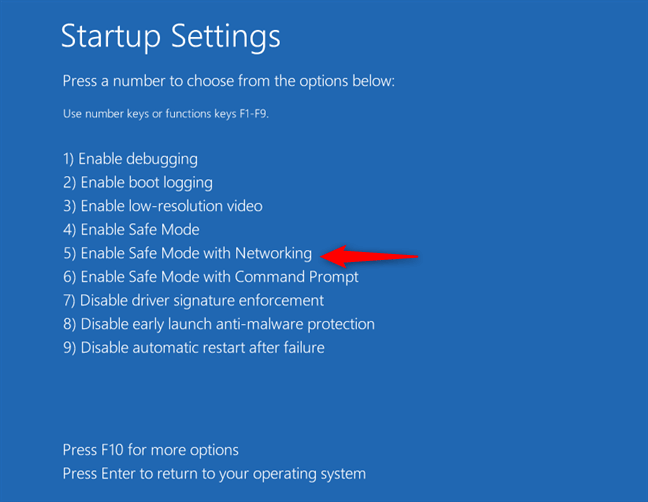Viewport: 648px width, 502px height.
Task: Click the Startup Settings title
Action: tap(170, 37)
